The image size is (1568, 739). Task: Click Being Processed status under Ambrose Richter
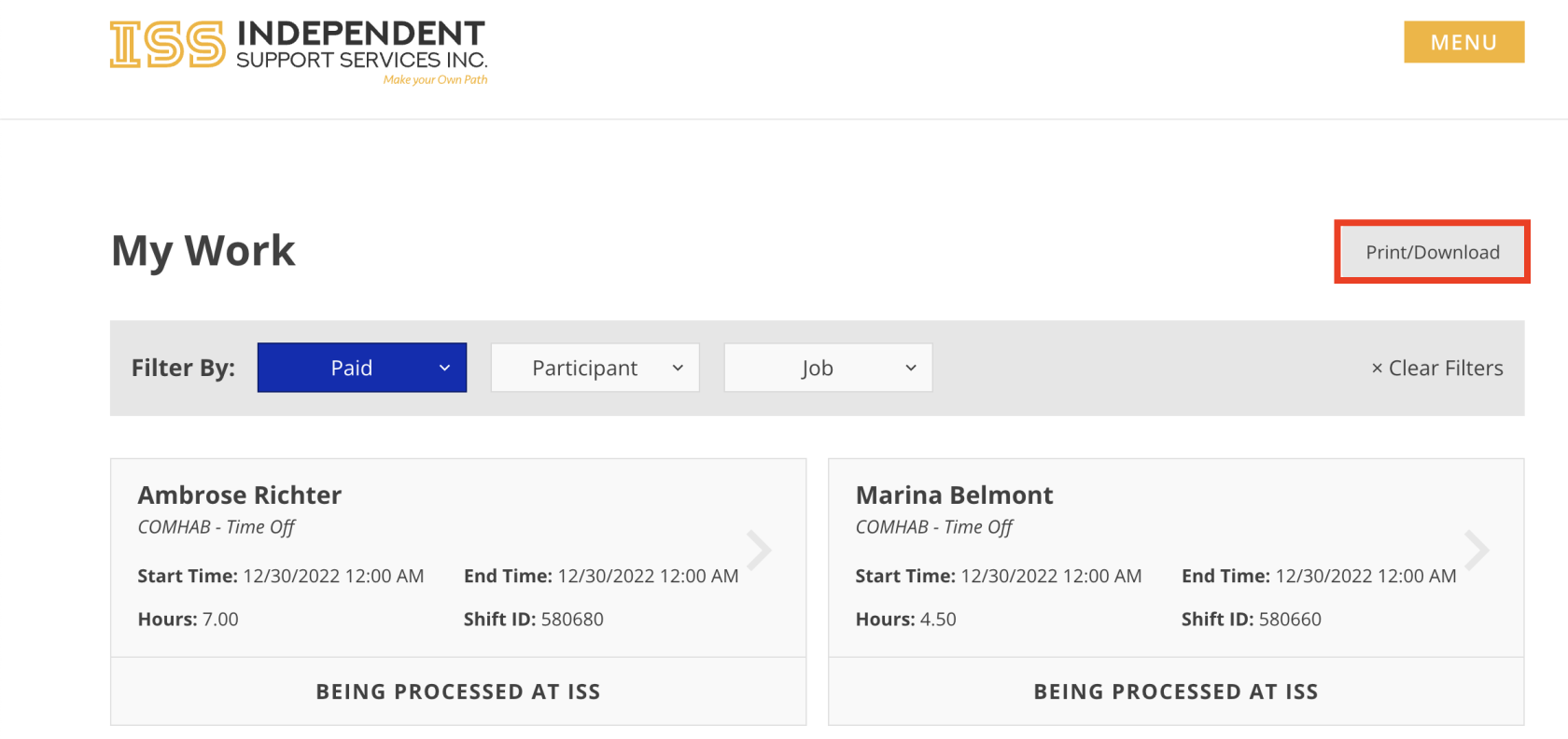pyautogui.click(x=458, y=691)
